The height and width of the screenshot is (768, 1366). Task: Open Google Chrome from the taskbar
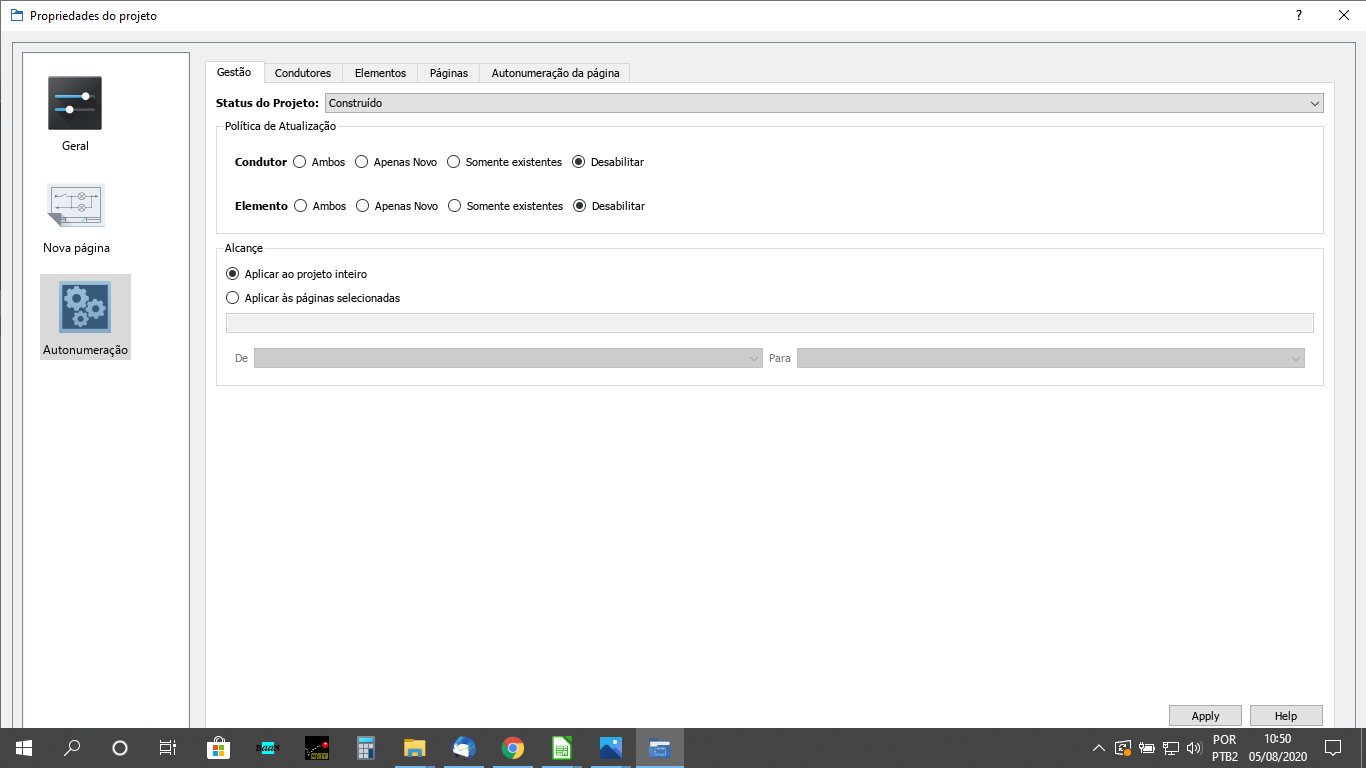513,748
